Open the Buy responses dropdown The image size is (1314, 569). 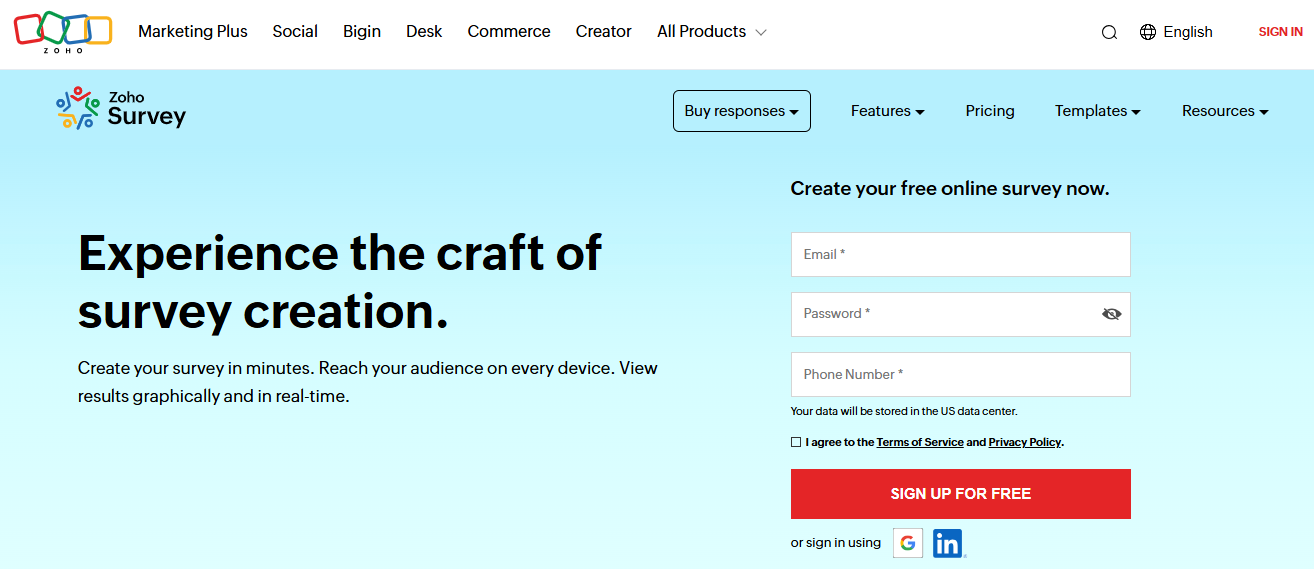(x=742, y=111)
